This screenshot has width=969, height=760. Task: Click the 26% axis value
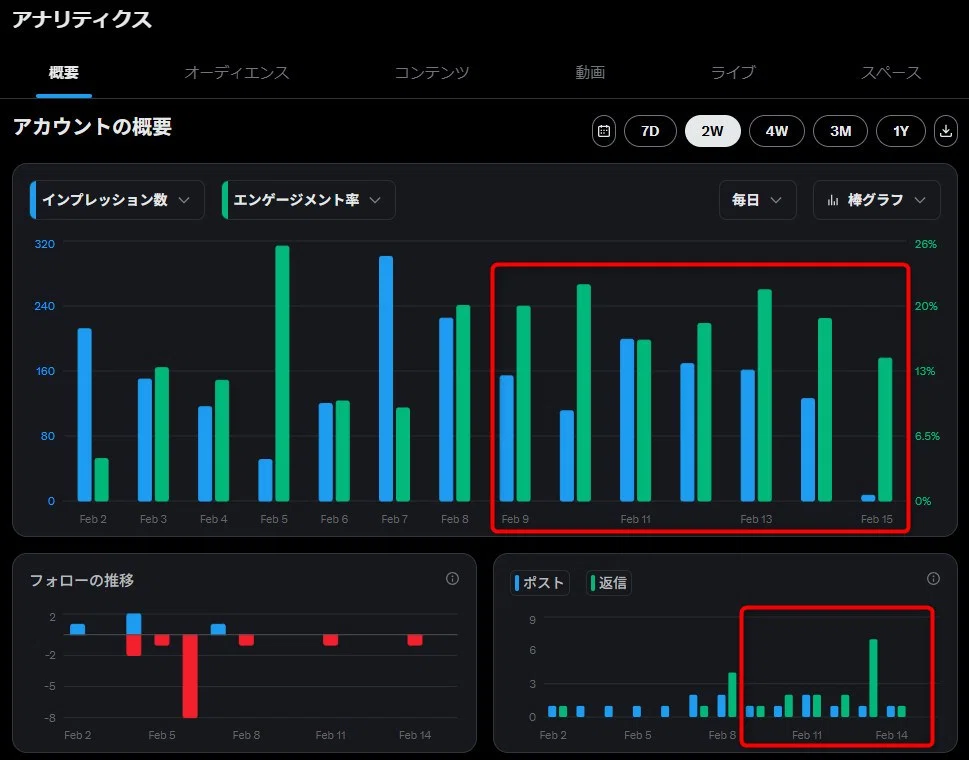926,244
